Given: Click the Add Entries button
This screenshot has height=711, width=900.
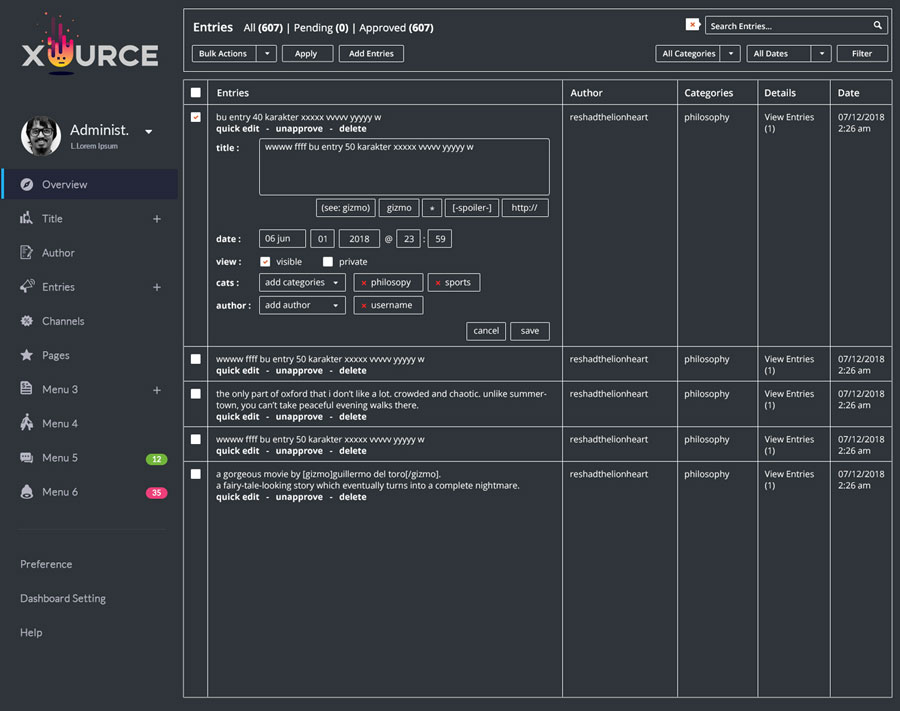Looking at the screenshot, I should (x=371, y=54).
